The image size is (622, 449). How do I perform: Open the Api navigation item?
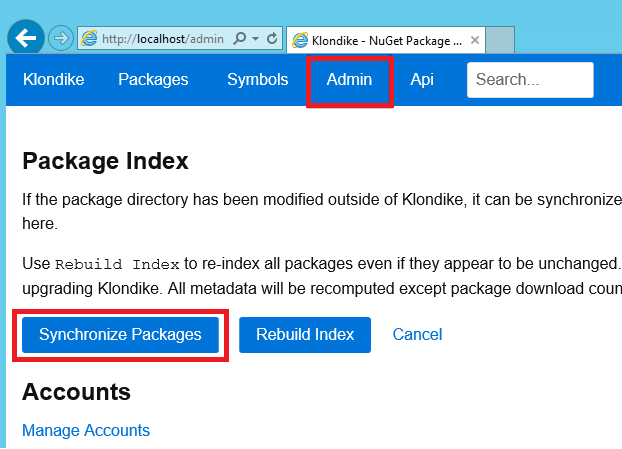pyautogui.click(x=422, y=80)
